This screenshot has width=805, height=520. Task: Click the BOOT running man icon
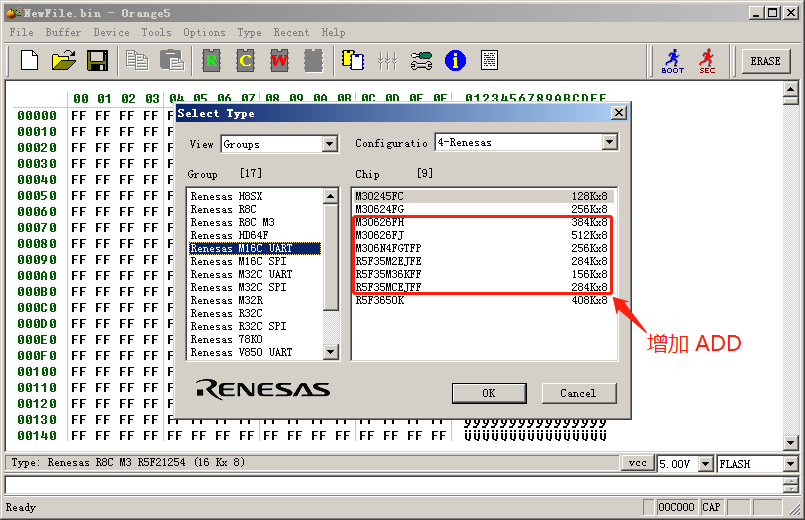click(x=673, y=61)
